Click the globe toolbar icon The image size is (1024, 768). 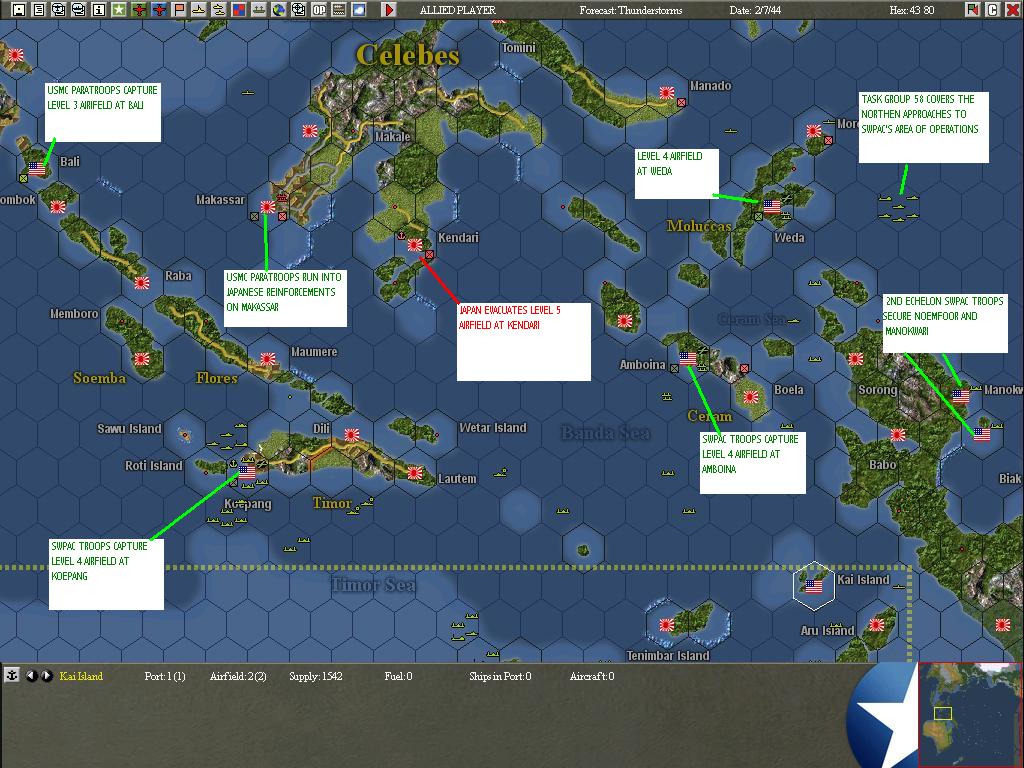click(x=279, y=10)
